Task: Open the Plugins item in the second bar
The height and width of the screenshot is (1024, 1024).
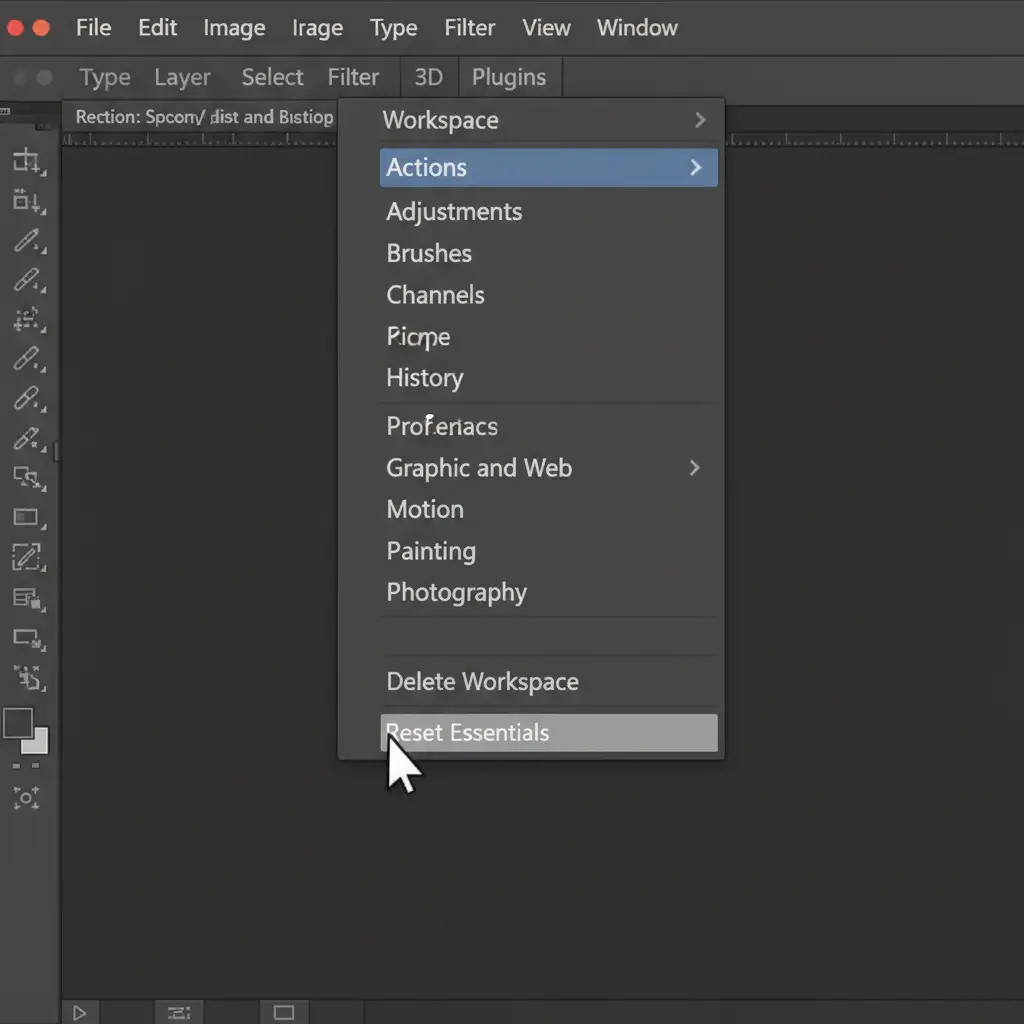Action: 508,77
